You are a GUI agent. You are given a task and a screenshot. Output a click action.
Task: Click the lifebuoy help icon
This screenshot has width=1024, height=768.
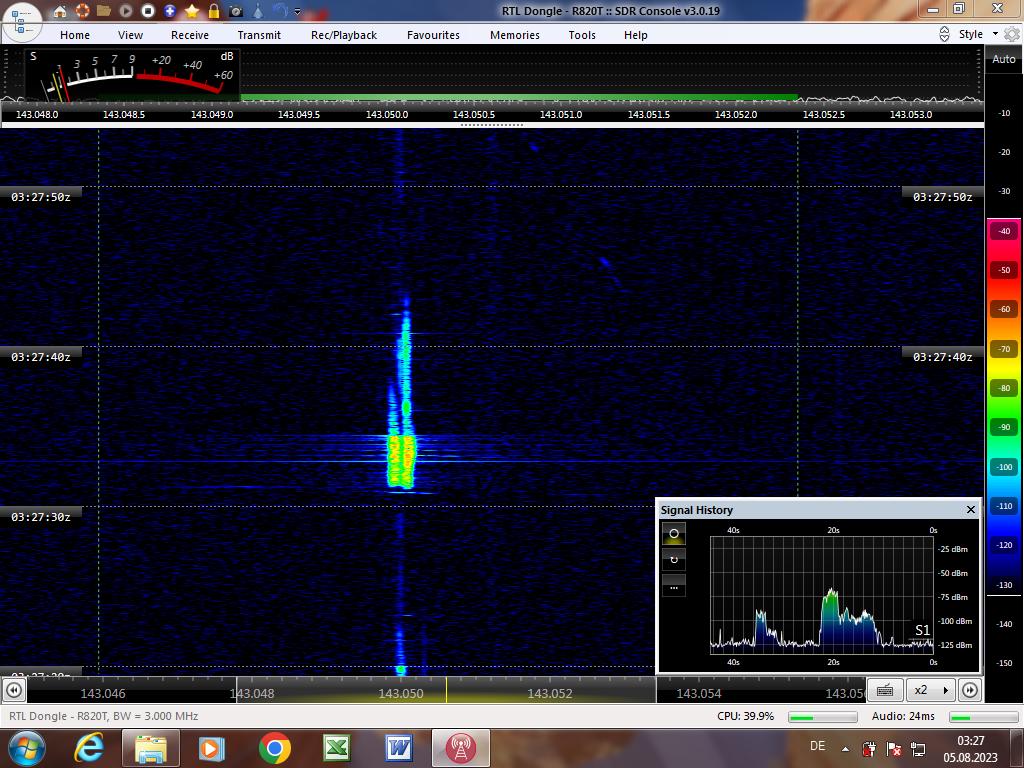pos(82,11)
